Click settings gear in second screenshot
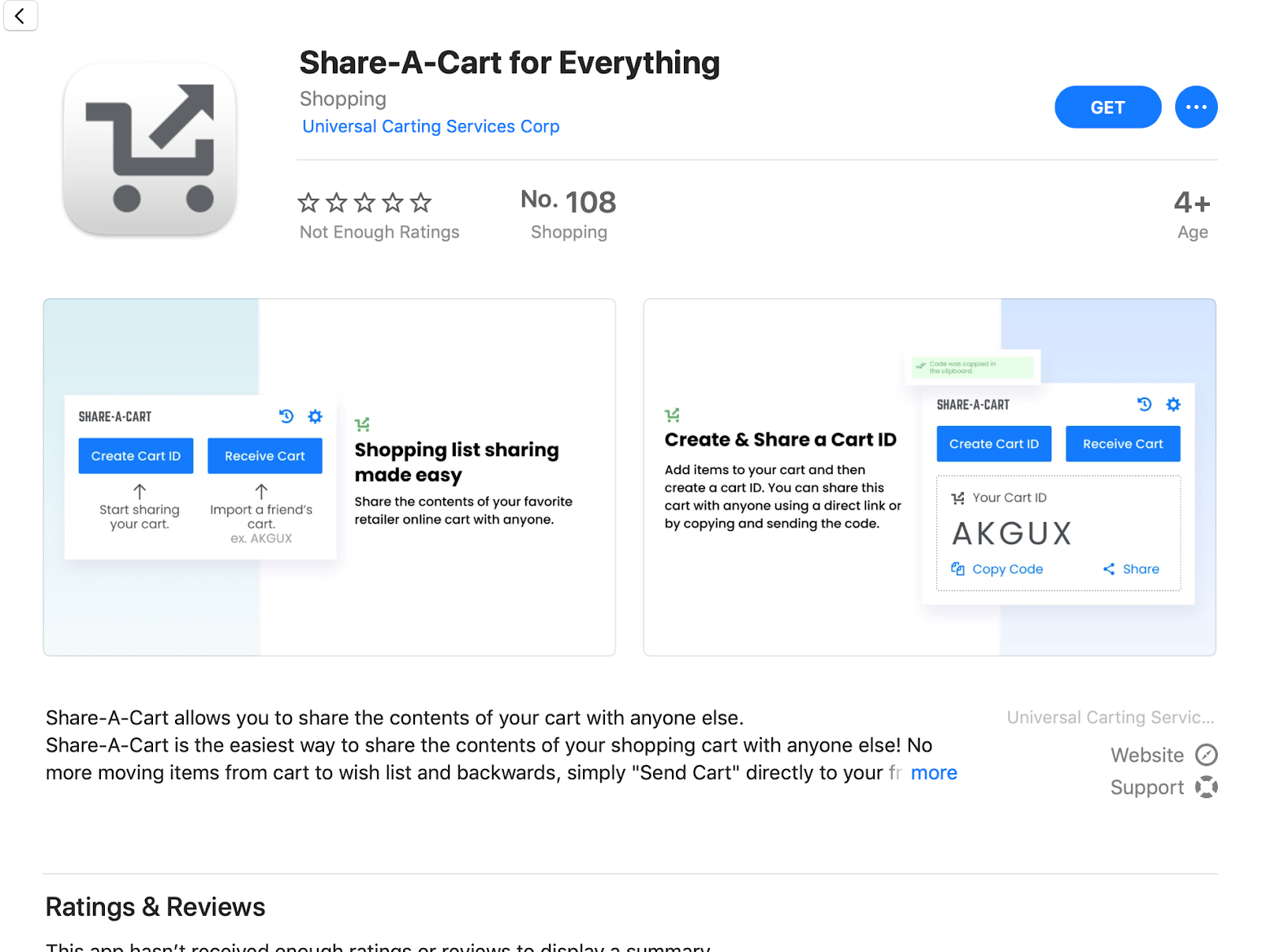 coord(1174,405)
